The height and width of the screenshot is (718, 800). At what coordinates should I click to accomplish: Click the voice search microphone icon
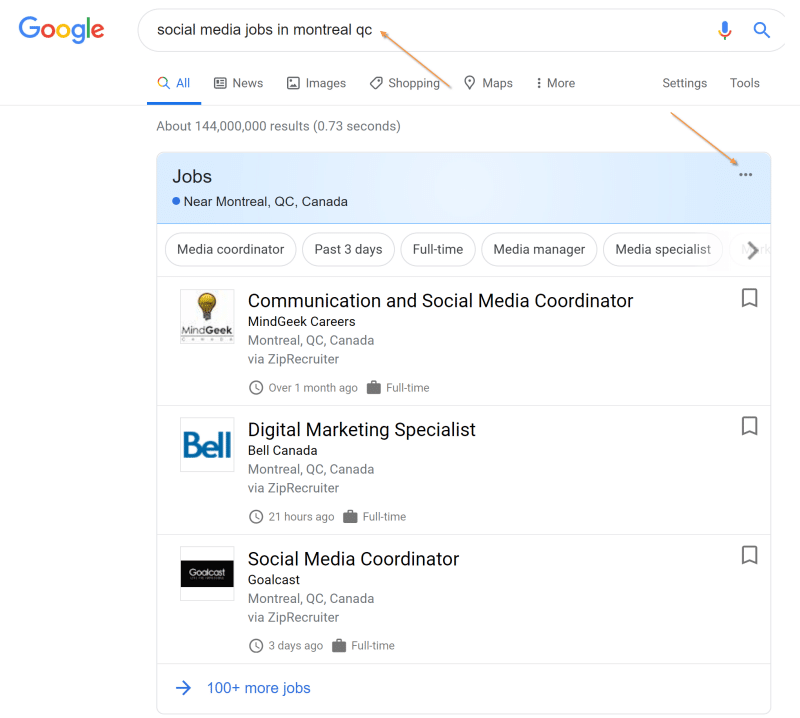[x=725, y=30]
